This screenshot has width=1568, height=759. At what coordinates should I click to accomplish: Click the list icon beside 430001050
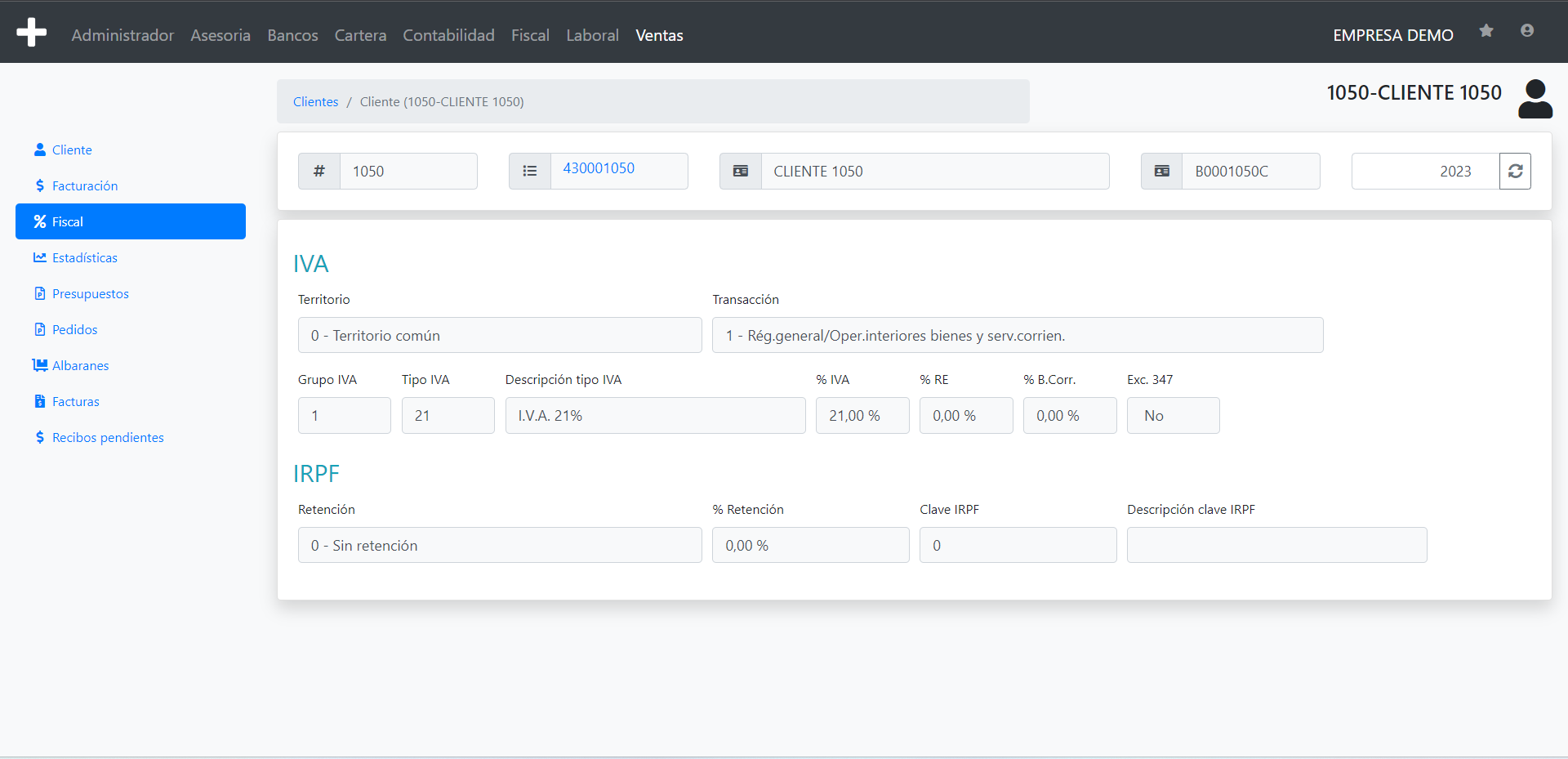point(530,171)
